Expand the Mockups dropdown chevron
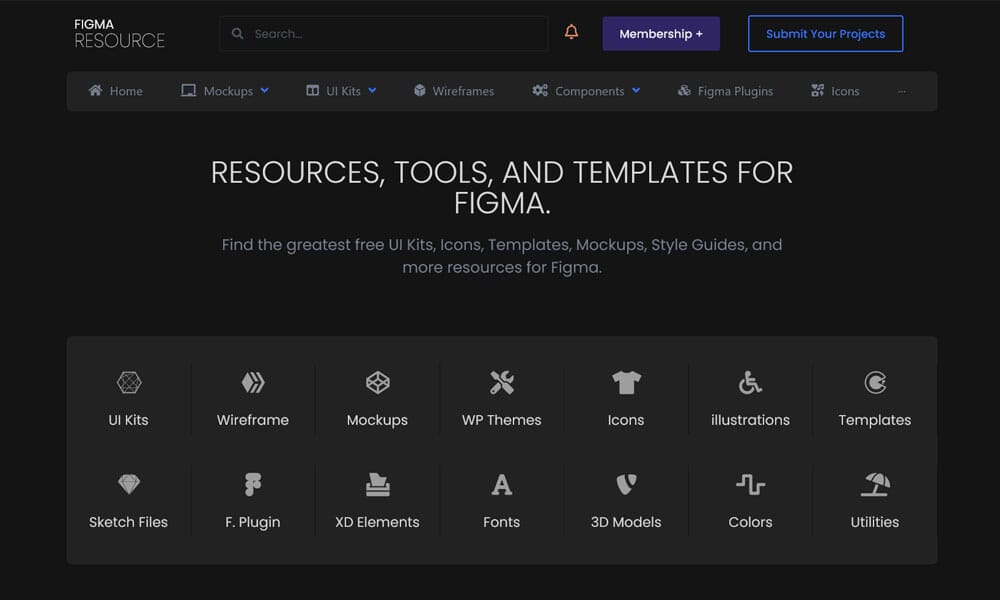The image size is (1000, 600). pyautogui.click(x=265, y=91)
